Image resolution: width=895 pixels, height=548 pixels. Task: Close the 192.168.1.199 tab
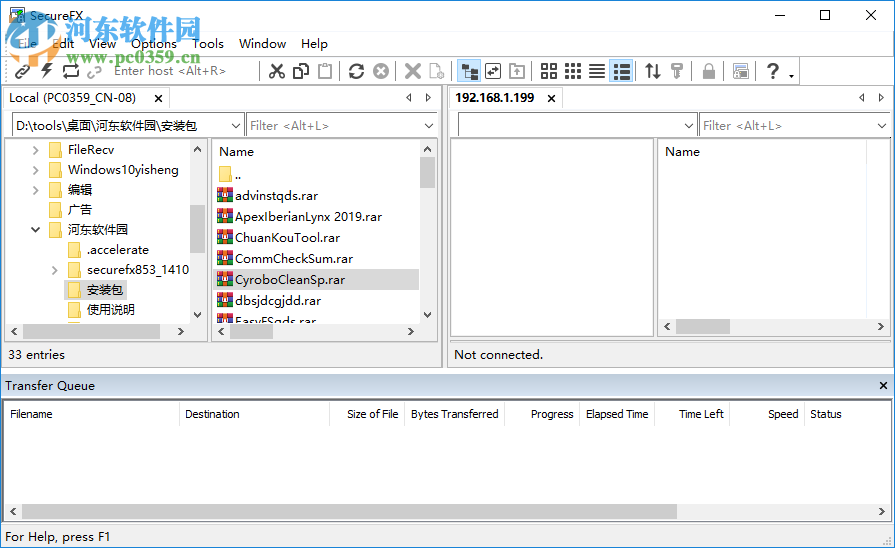tap(551, 98)
